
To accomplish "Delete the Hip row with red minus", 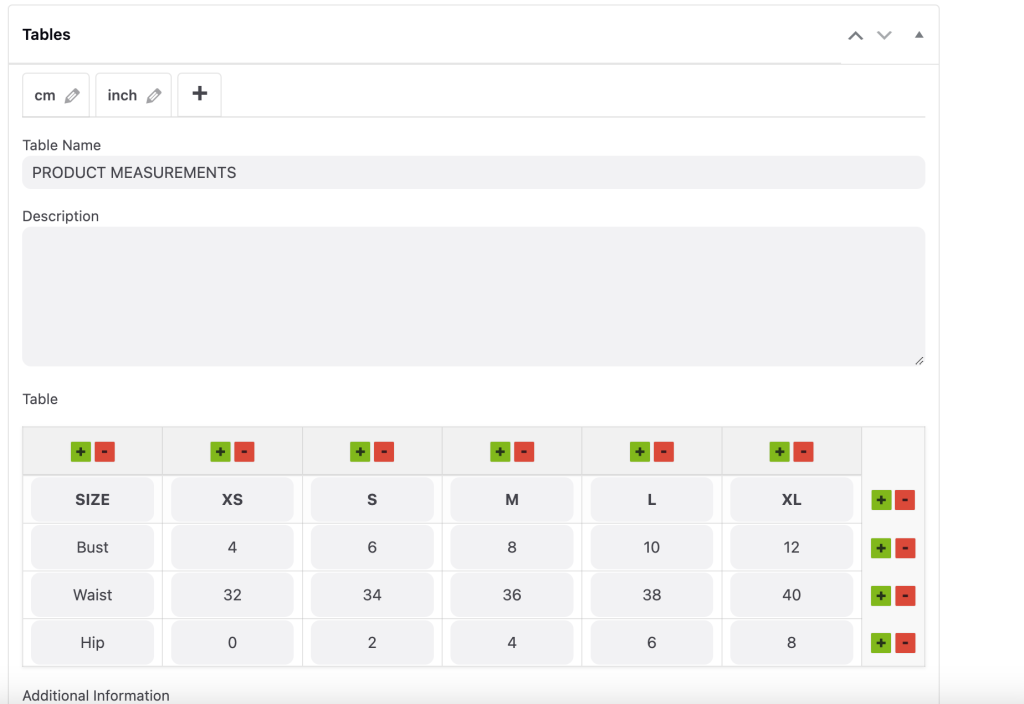I will [x=905, y=643].
